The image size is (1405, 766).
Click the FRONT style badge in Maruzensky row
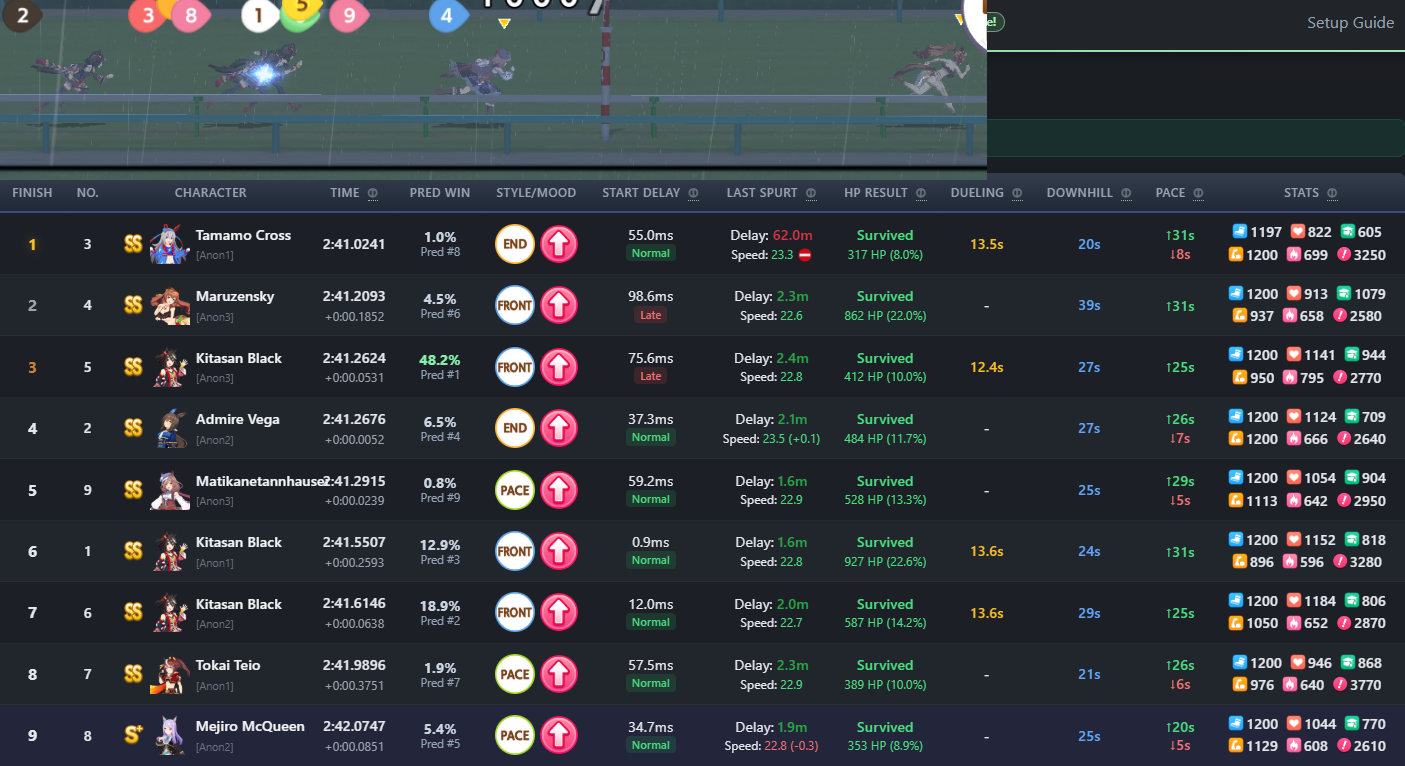tap(515, 305)
